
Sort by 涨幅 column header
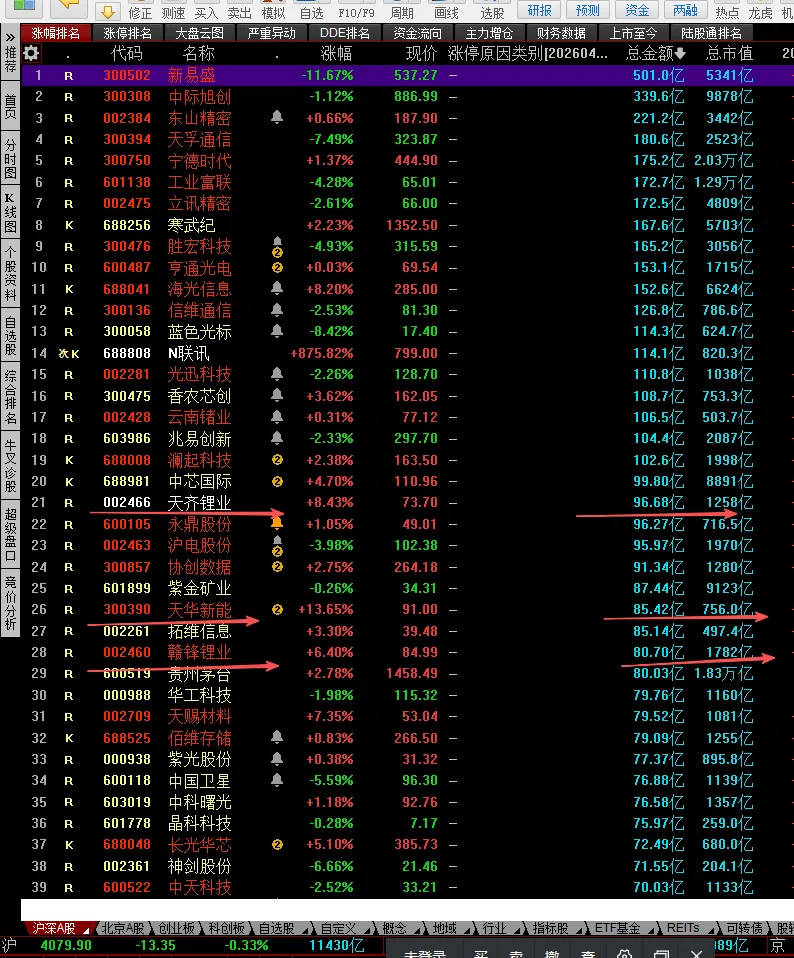(x=336, y=54)
